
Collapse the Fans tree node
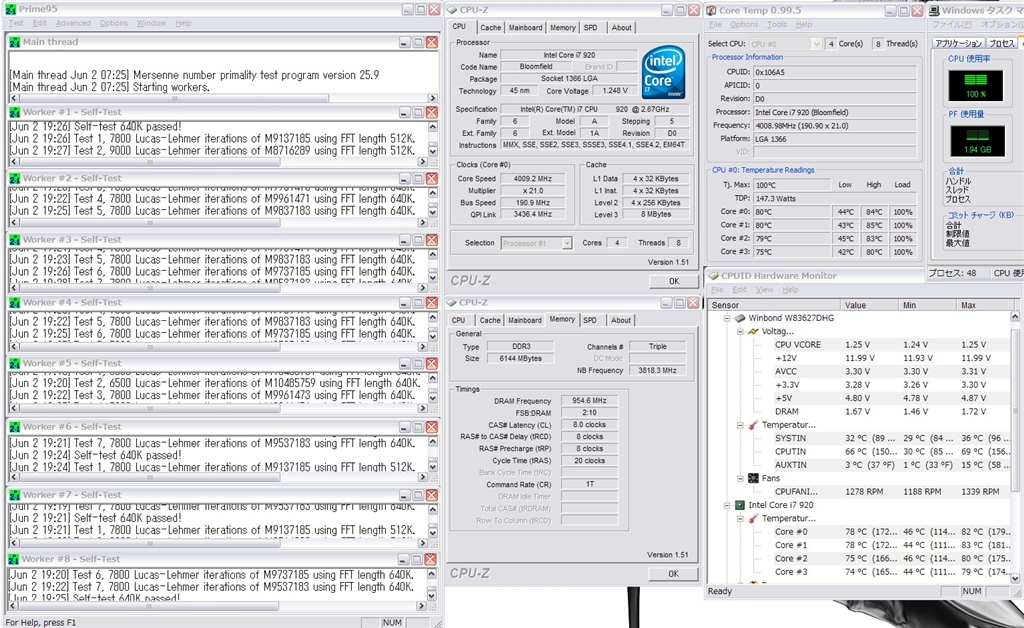[739, 478]
